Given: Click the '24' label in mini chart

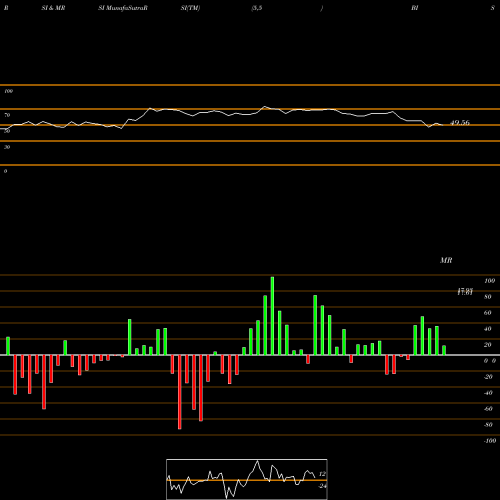Looking at the screenshot, I should click(322, 486).
